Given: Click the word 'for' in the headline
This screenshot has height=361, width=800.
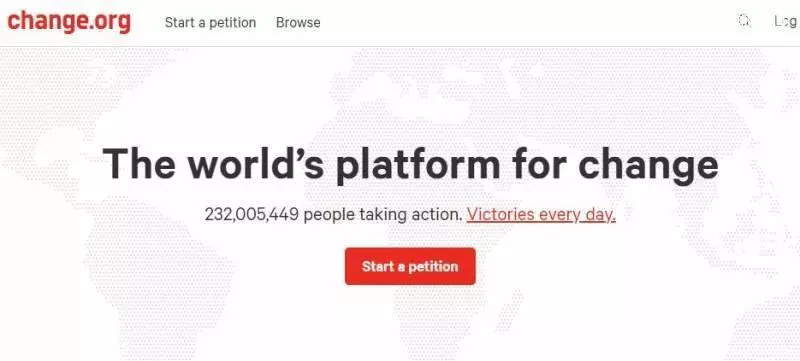Looking at the screenshot, I should pyautogui.click(x=539, y=163).
